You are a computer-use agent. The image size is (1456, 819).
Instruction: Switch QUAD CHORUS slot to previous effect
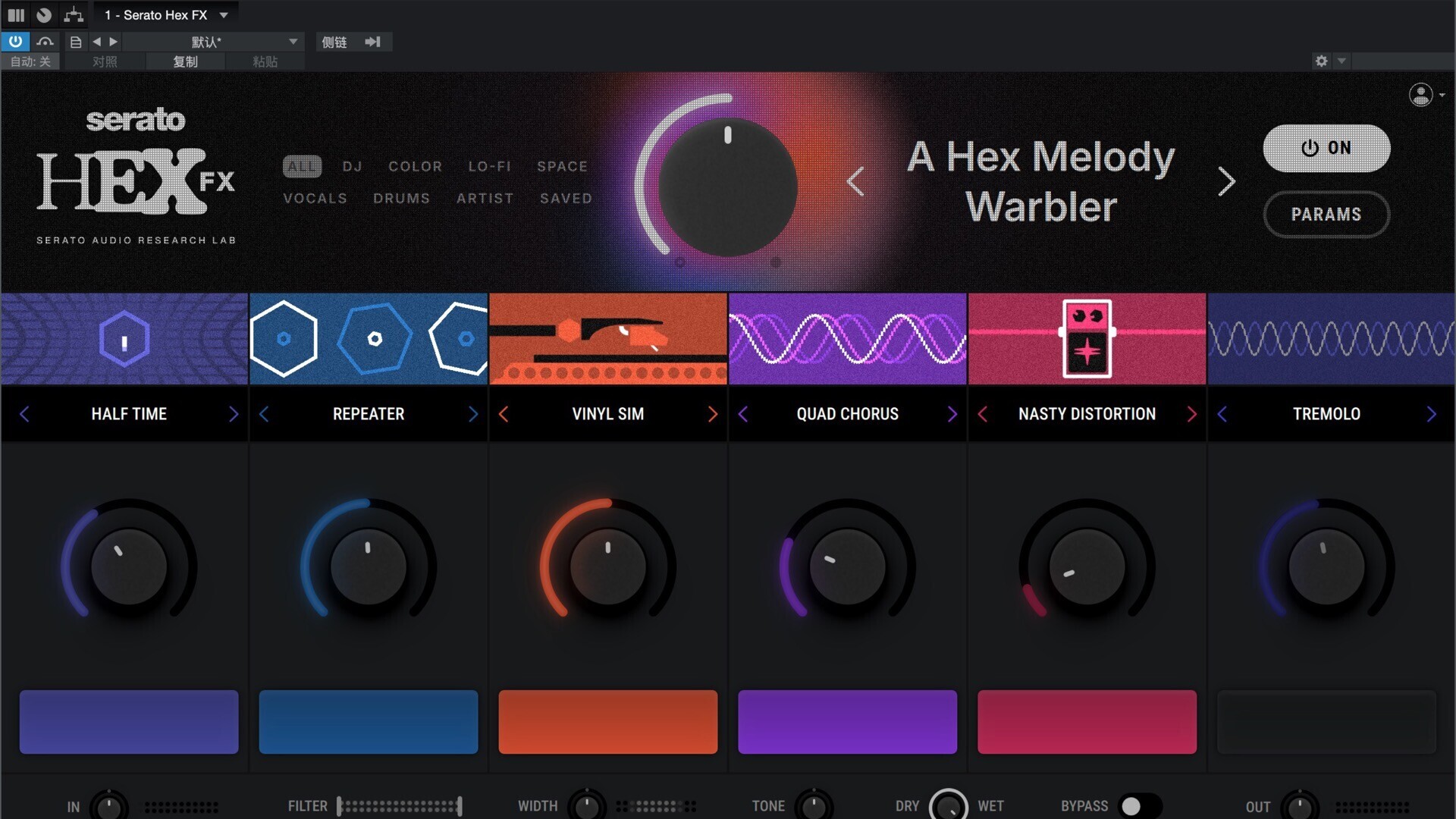tap(743, 414)
